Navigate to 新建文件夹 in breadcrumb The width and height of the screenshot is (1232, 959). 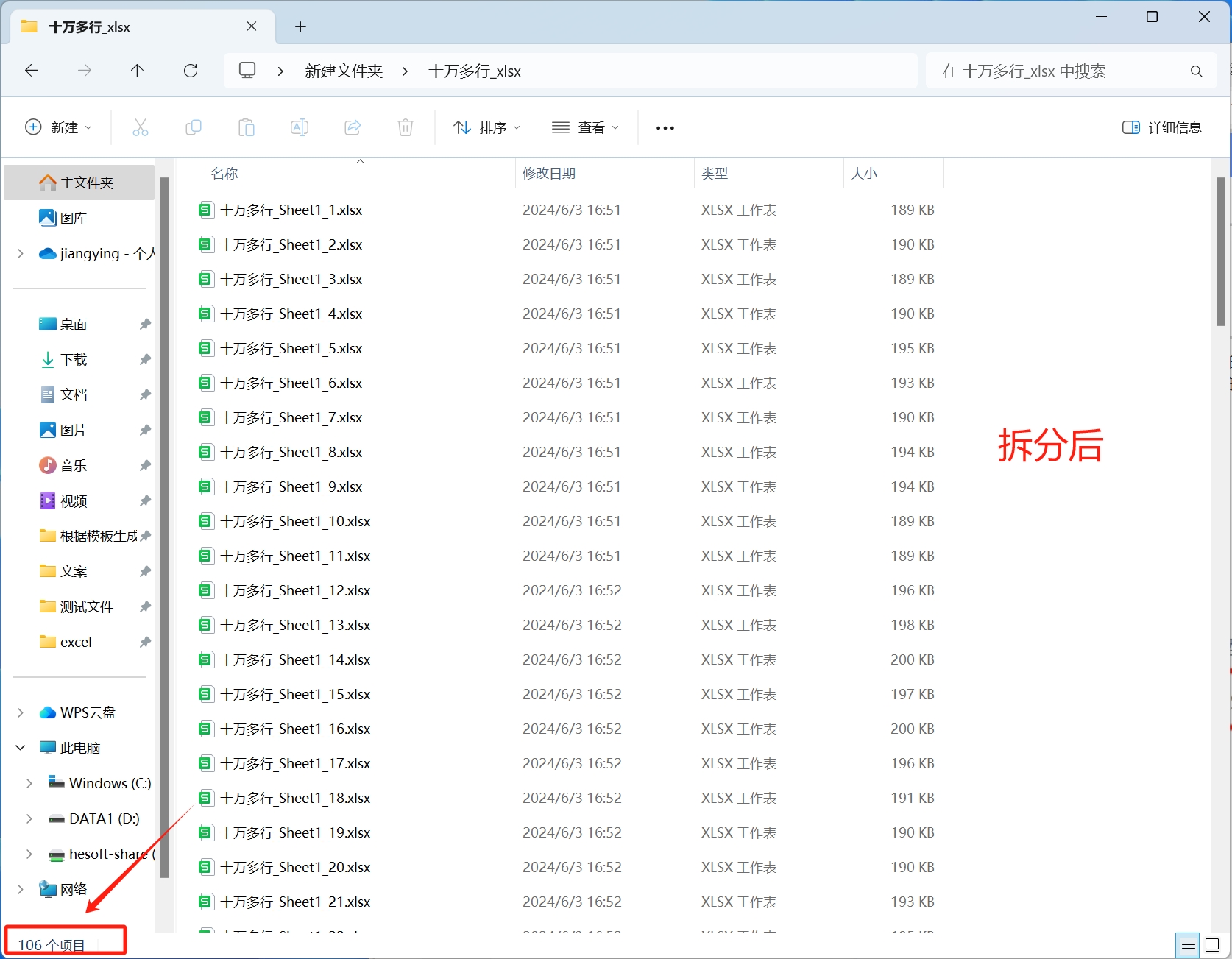point(343,71)
